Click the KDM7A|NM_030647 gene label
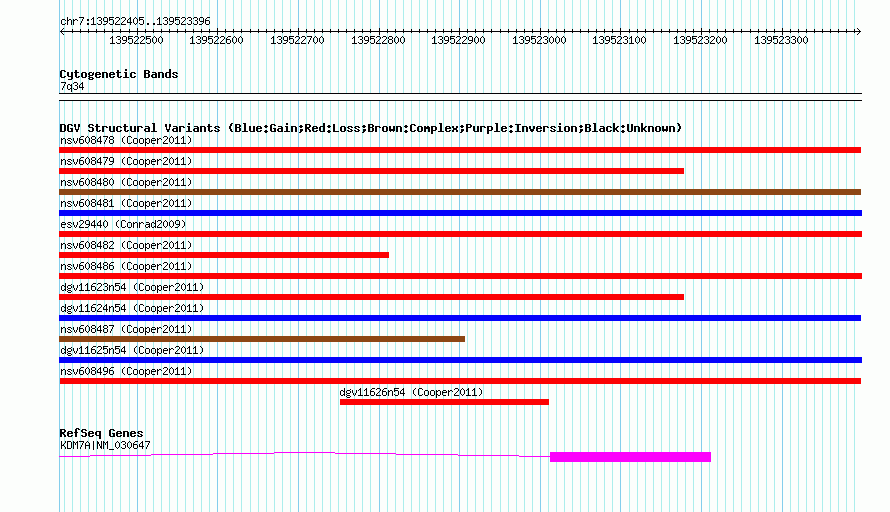This screenshot has width=890, height=512. (x=105, y=446)
